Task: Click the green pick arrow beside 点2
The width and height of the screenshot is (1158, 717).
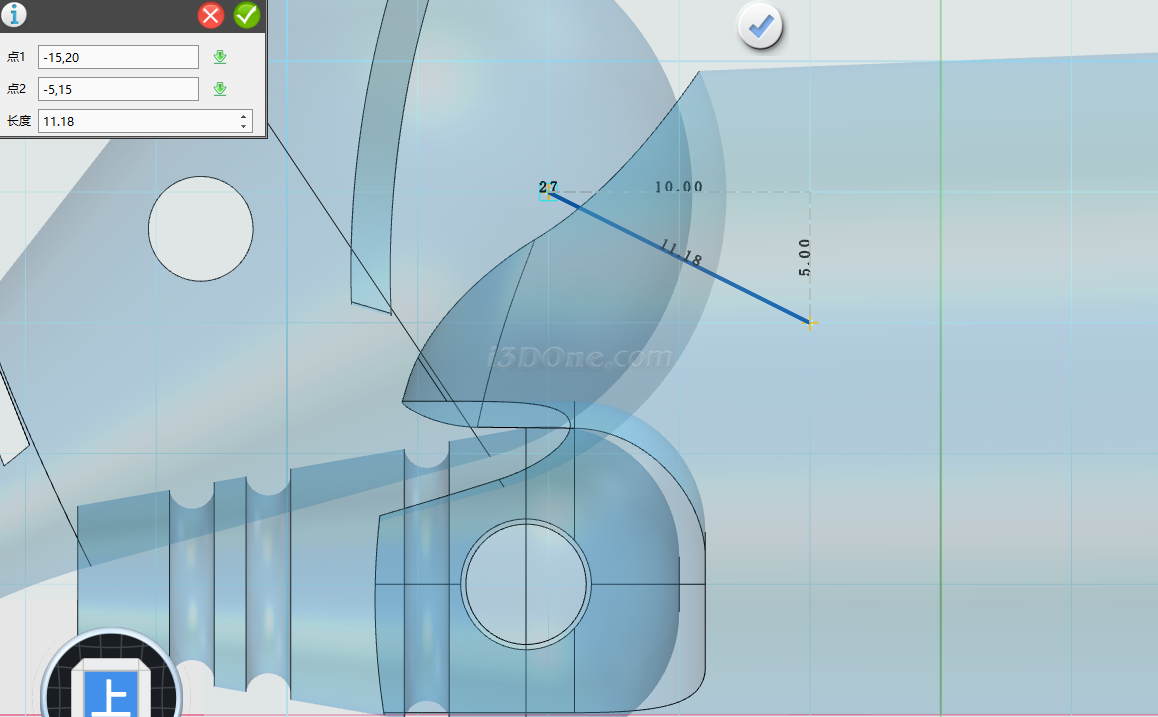Action: point(220,89)
